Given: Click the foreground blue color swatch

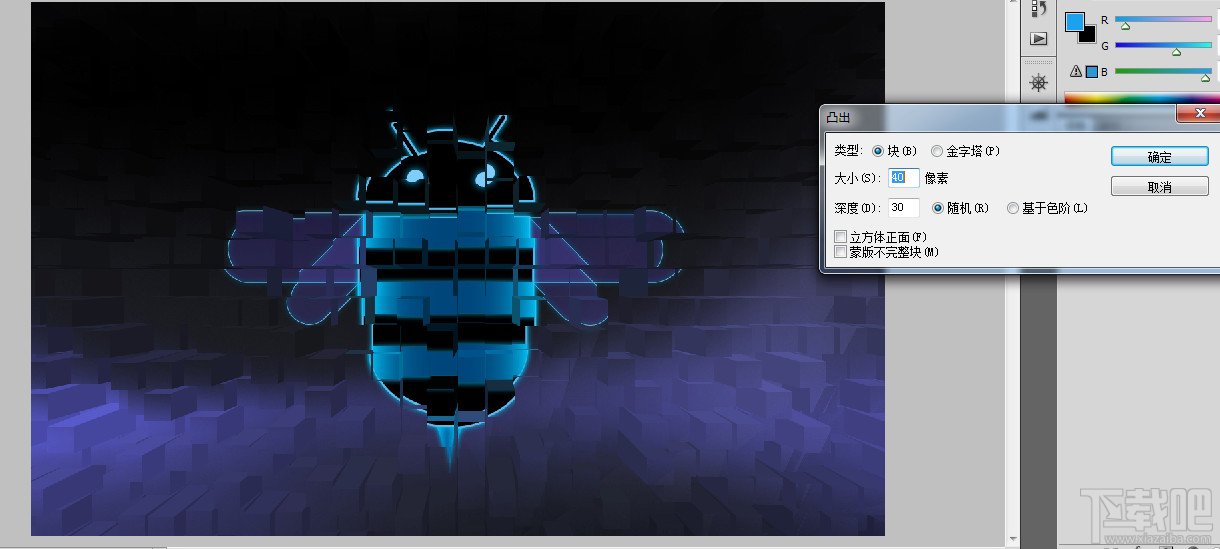Looking at the screenshot, I should 1074,21.
